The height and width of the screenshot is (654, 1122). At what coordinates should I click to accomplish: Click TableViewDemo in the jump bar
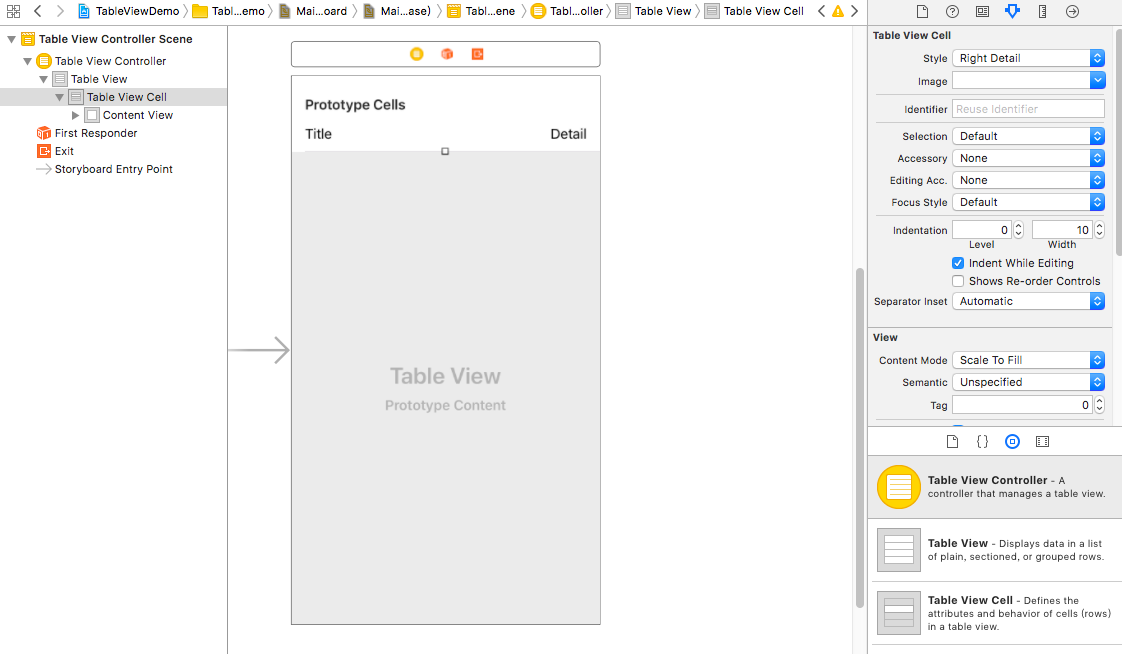coord(136,12)
